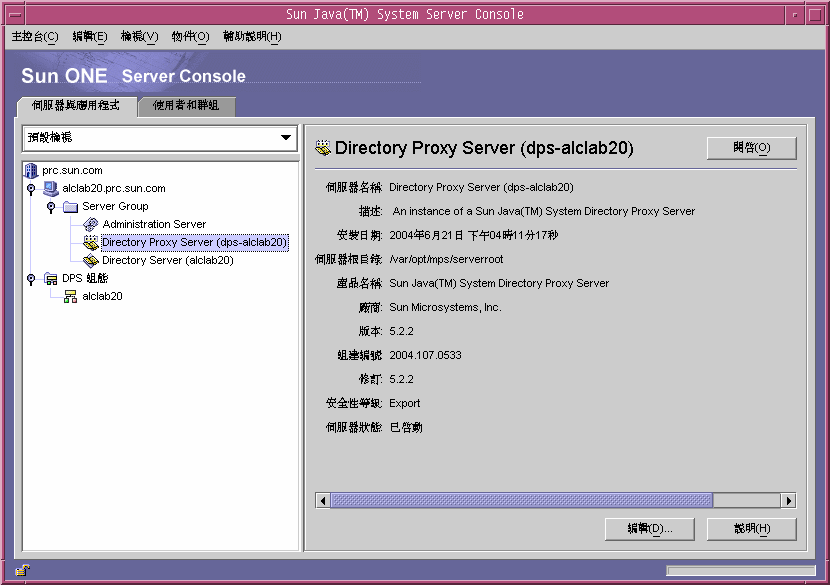Select the Administration Server icon in the tree
Image resolution: width=830 pixels, height=585 pixels.
(x=91, y=224)
